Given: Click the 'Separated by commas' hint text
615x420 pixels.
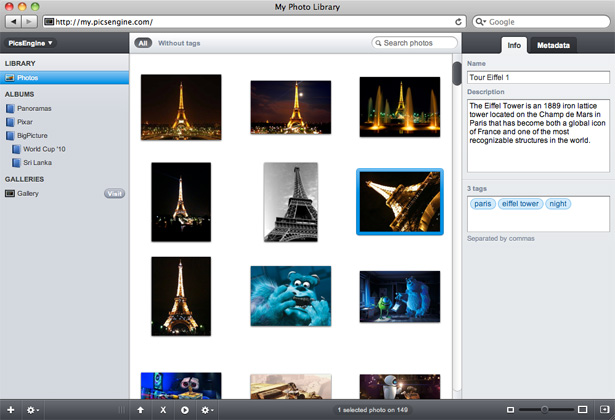Looking at the screenshot, I should point(500,238).
